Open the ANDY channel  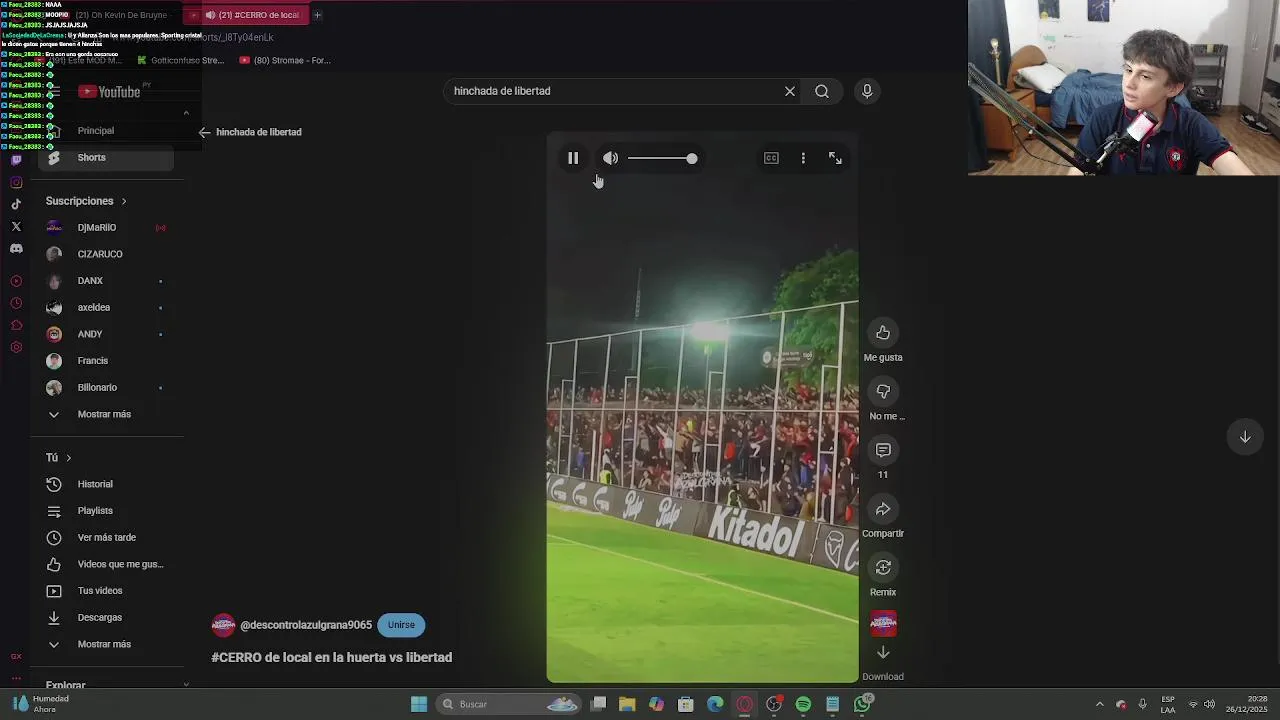[106, 334]
